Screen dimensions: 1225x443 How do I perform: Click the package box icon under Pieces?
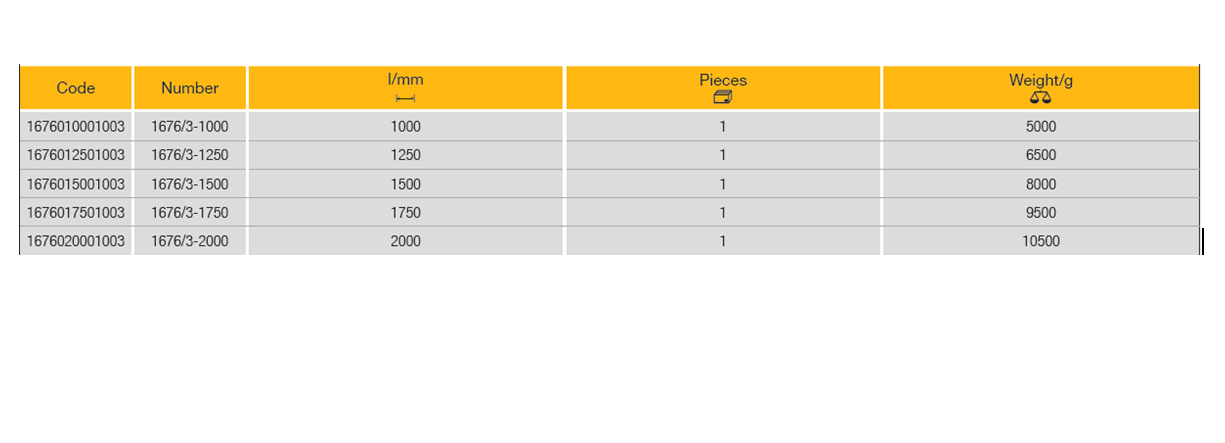[x=723, y=97]
